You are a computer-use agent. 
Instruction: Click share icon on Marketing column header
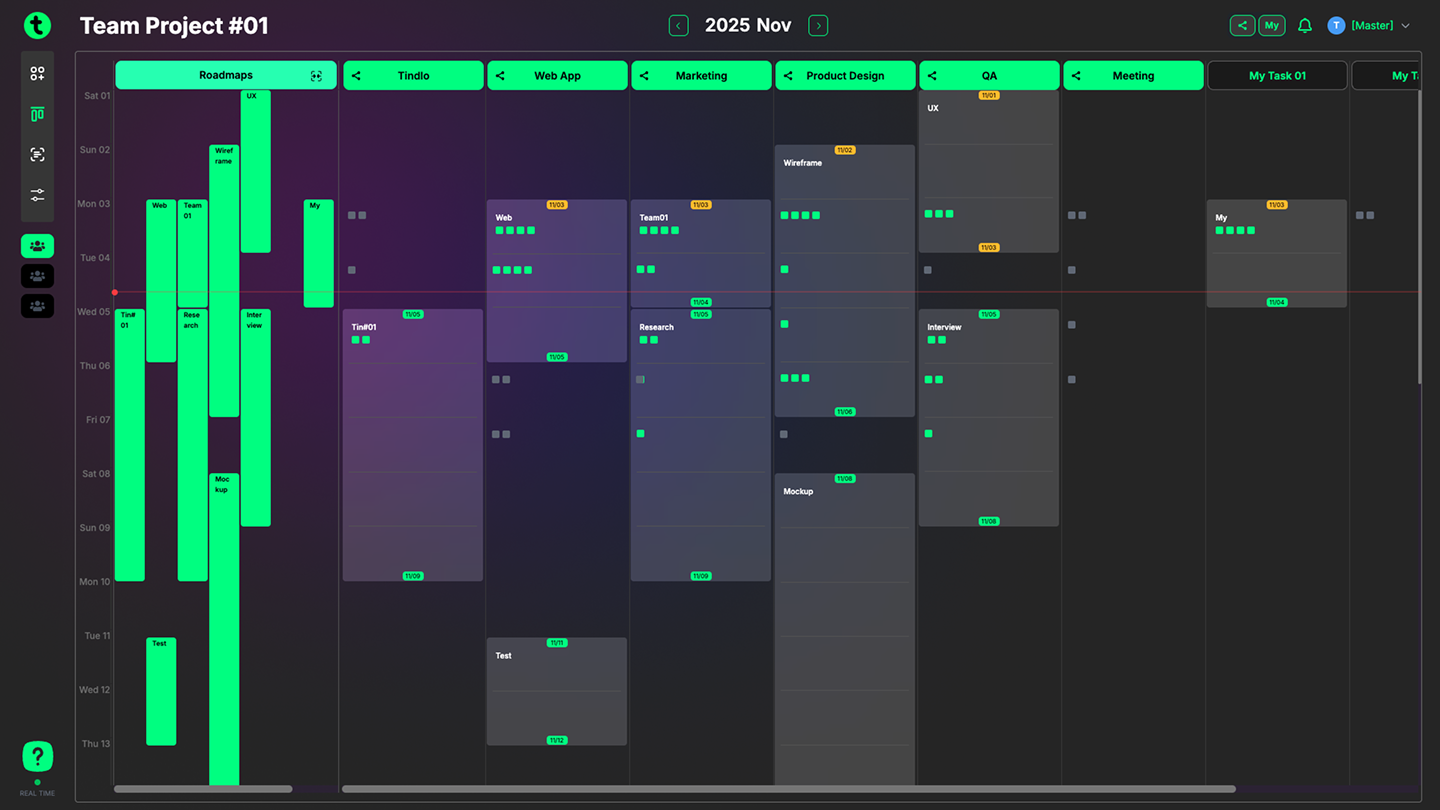644,76
